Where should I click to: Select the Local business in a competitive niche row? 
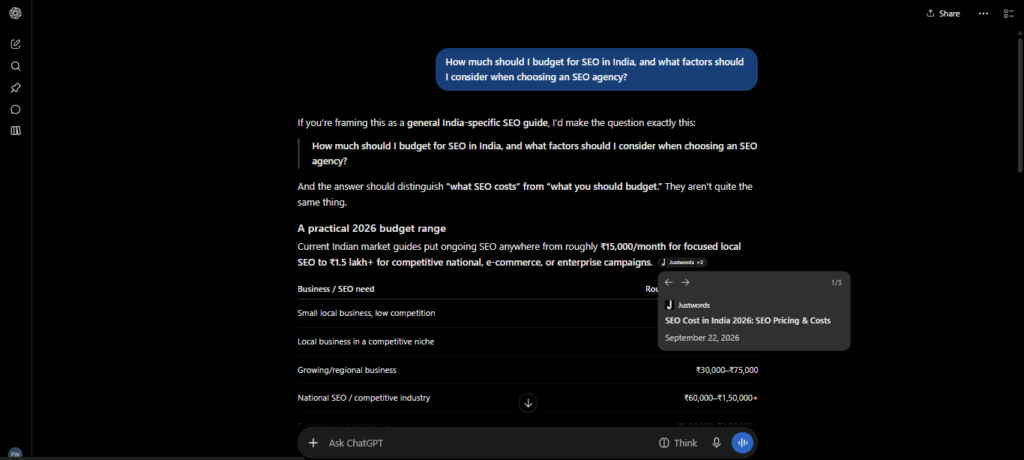[x=527, y=342]
